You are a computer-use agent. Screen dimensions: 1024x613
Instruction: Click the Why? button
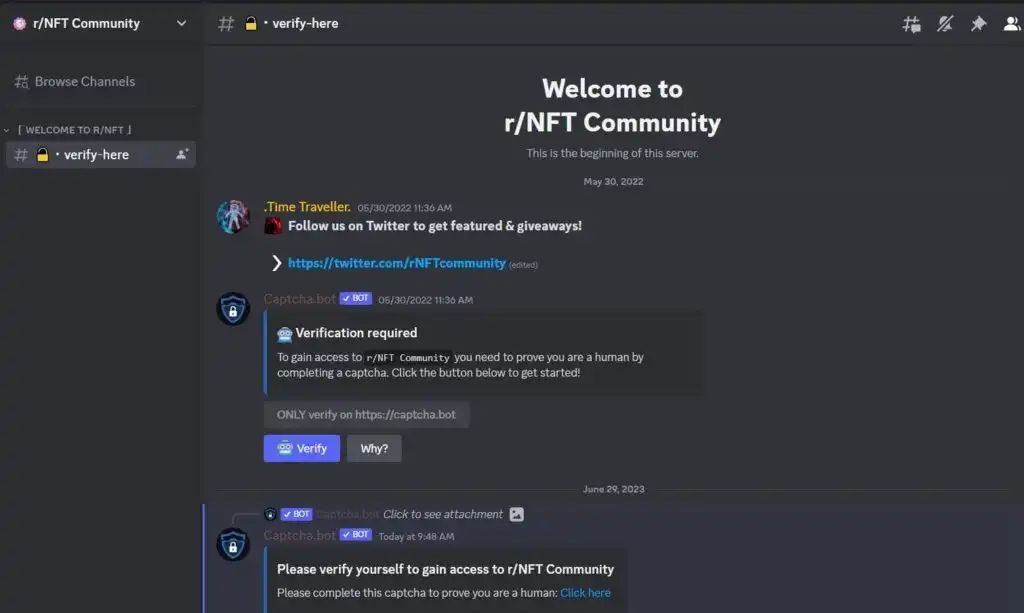click(374, 448)
